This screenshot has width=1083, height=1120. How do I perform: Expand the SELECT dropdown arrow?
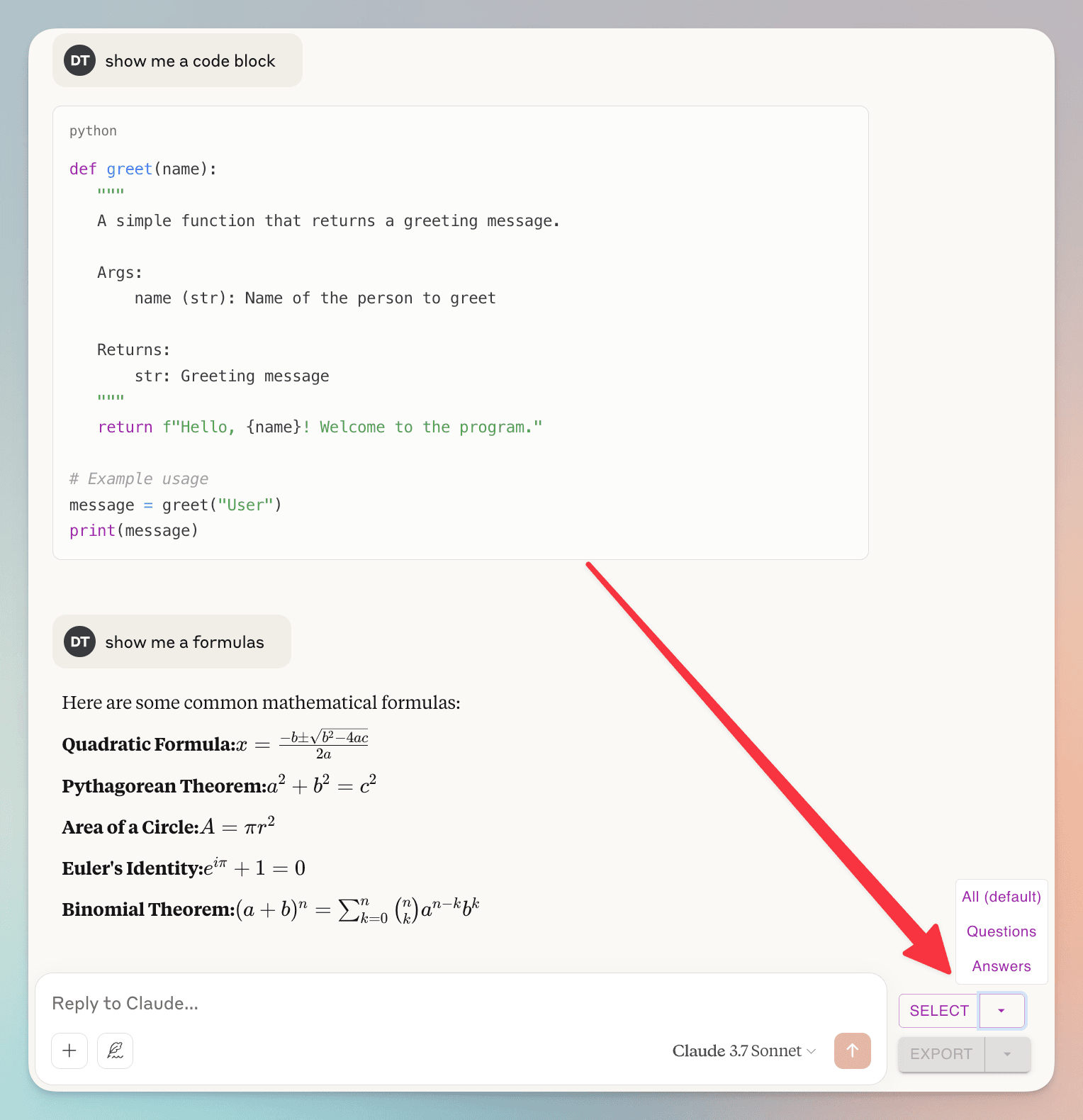pos(1001,1011)
